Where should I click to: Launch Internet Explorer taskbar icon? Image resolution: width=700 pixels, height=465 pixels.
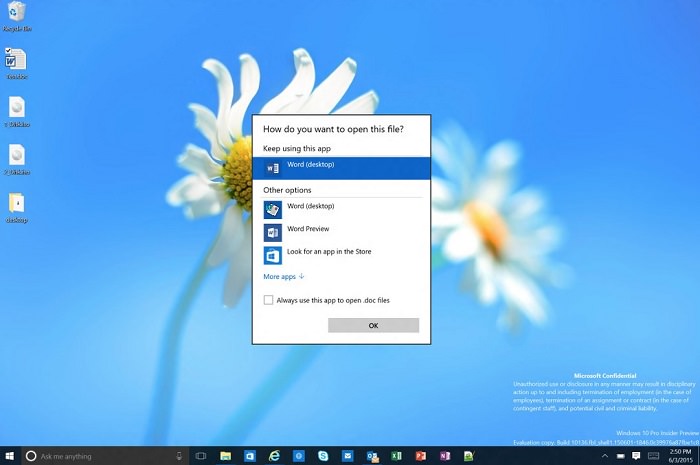[x=274, y=456]
